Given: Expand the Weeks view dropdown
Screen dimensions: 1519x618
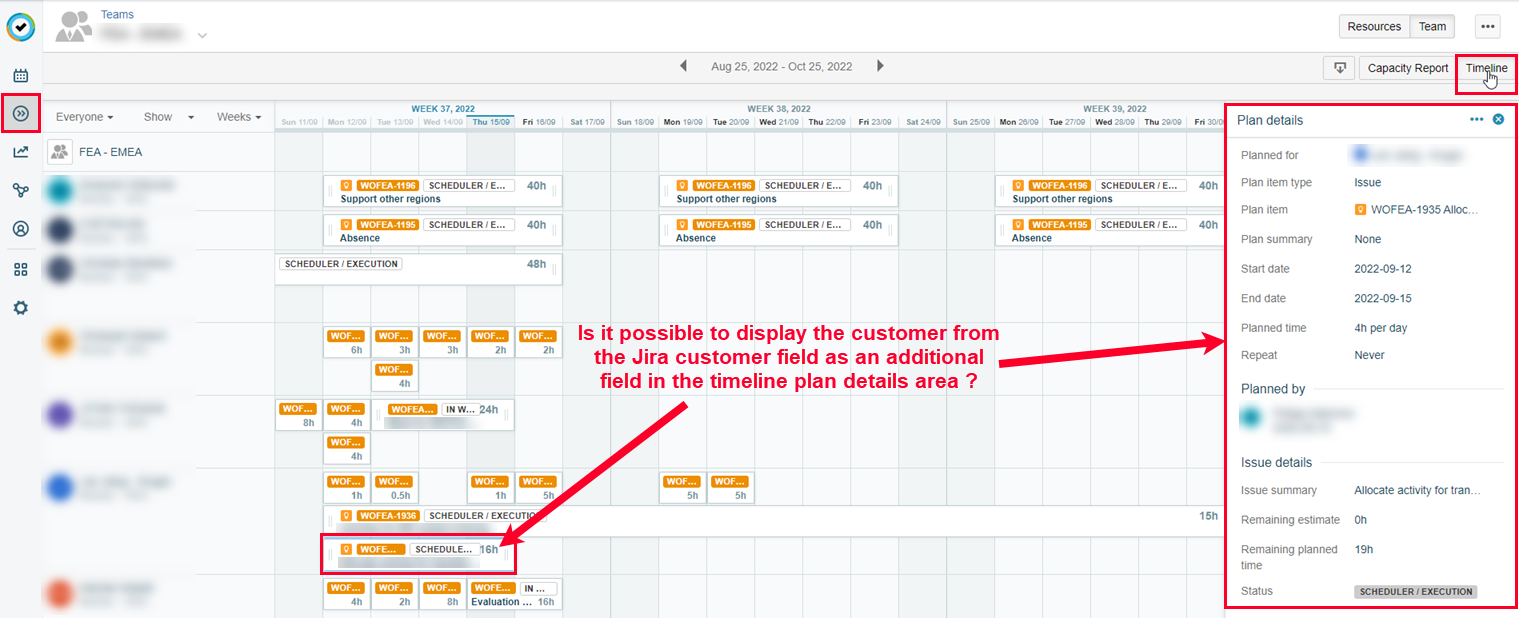Looking at the screenshot, I should click(x=239, y=117).
